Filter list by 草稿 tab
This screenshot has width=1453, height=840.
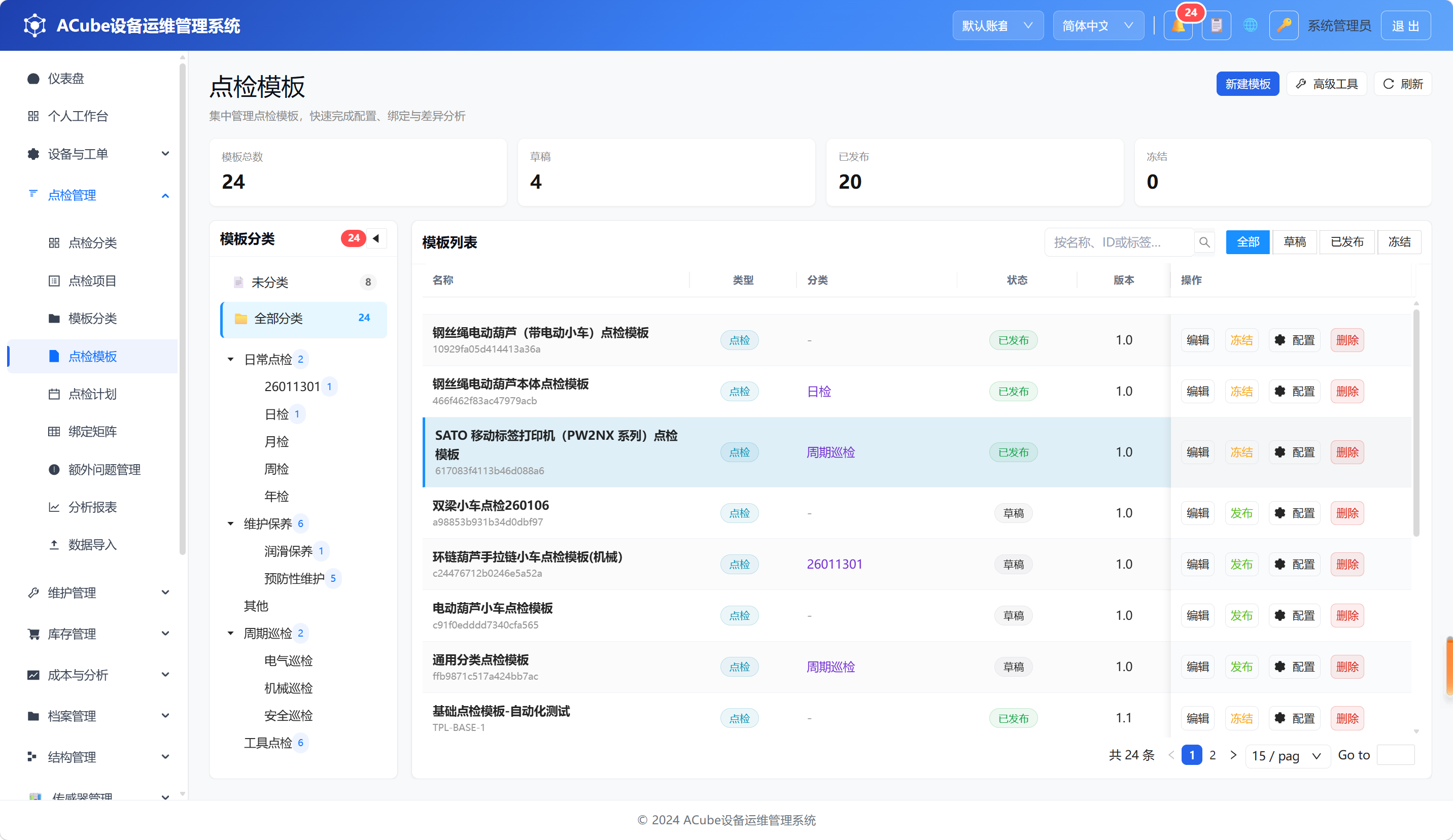[1294, 242]
